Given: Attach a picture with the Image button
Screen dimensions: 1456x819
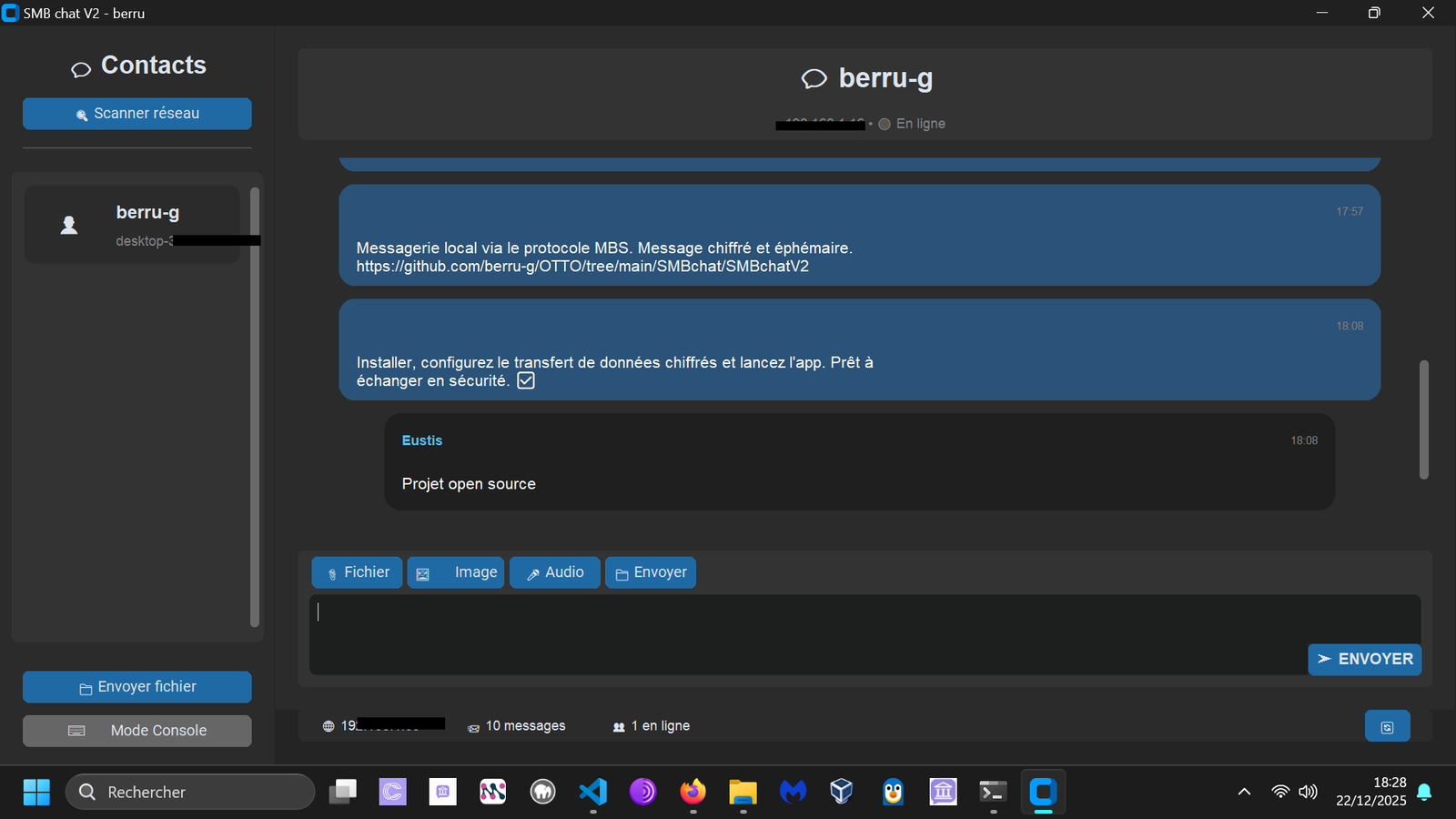Looking at the screenshot, I should [456, 572].
